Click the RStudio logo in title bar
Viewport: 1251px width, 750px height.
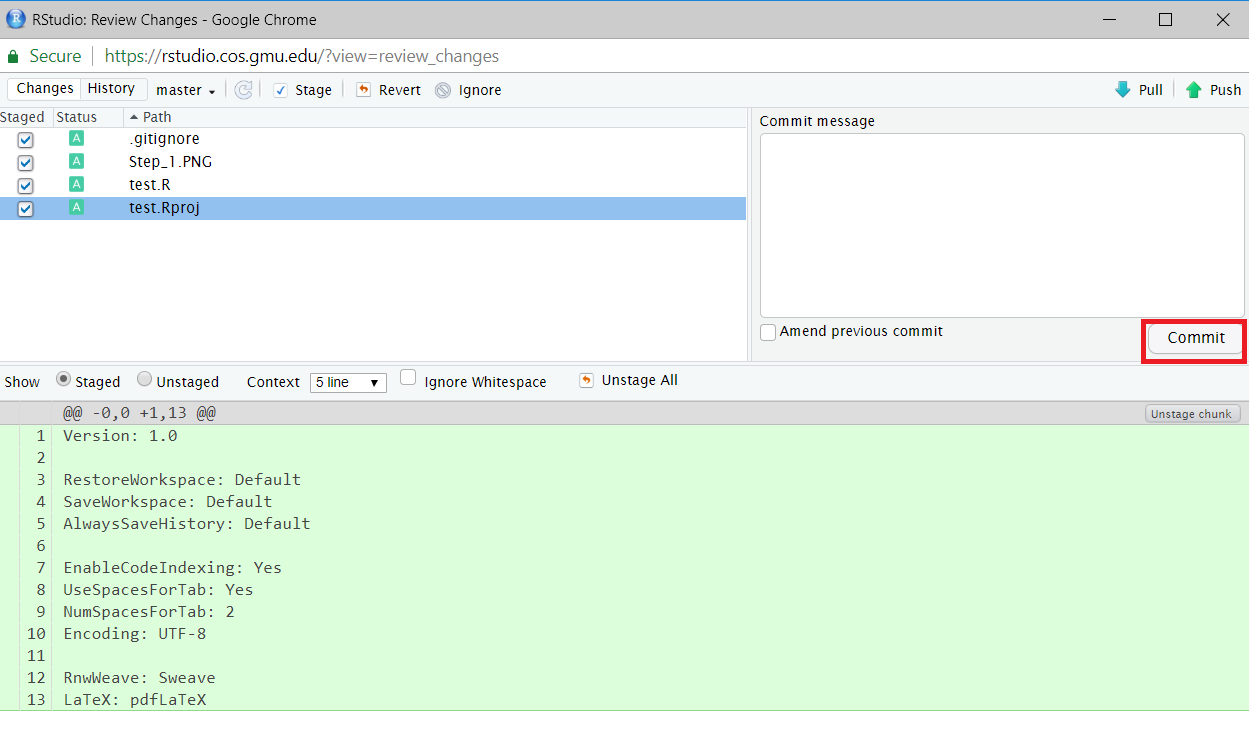tap(15, 18)
